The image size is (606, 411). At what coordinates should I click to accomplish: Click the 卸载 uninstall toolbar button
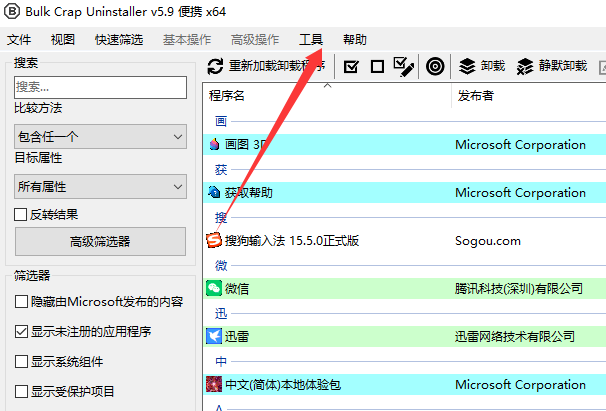(x=482, y=66)
